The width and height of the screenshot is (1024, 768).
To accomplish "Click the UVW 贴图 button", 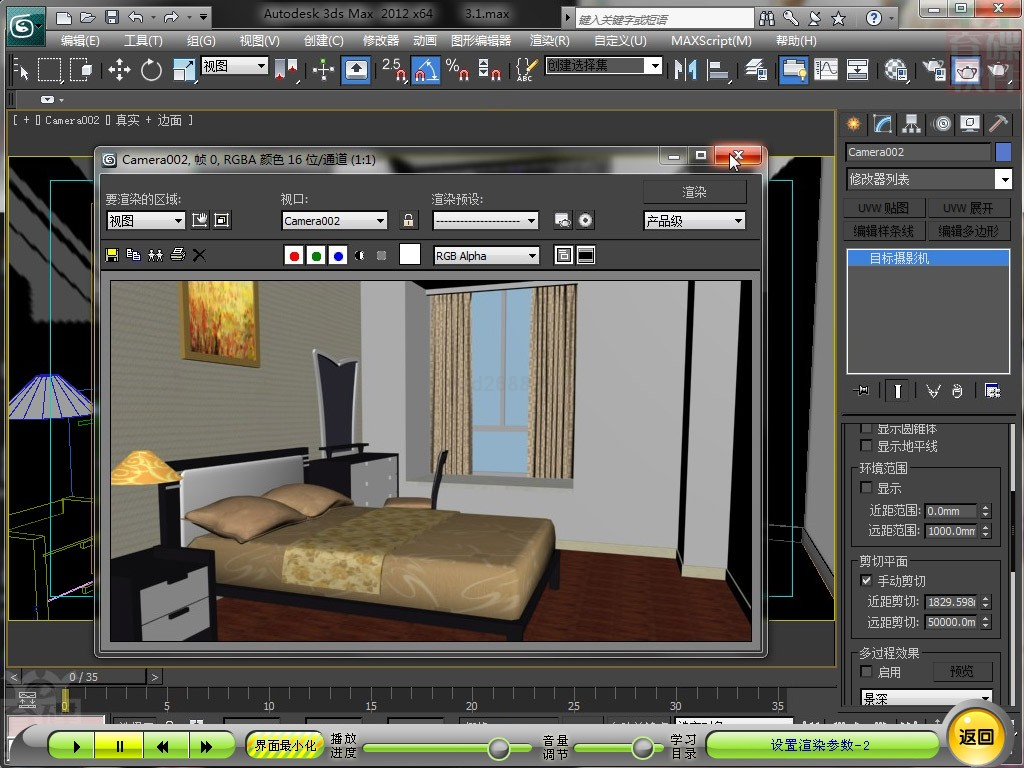I will pyautogui.click(x=884, y=208).
